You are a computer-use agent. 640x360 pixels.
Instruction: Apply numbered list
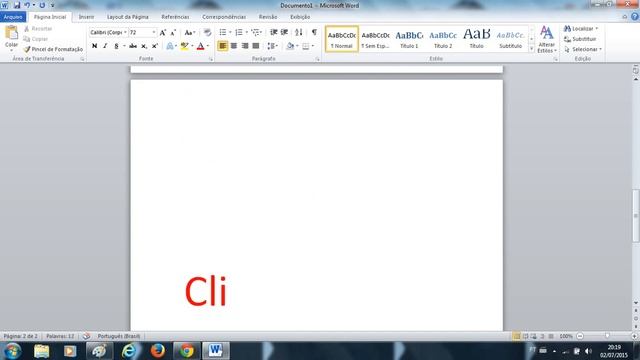pos(239,32)
